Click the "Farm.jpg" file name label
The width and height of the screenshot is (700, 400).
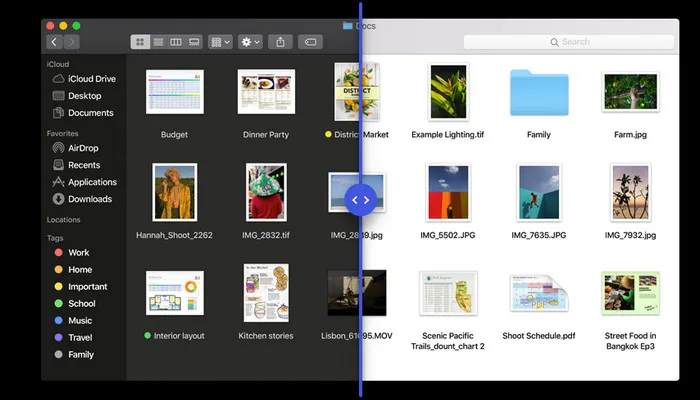tap(630, 134)
